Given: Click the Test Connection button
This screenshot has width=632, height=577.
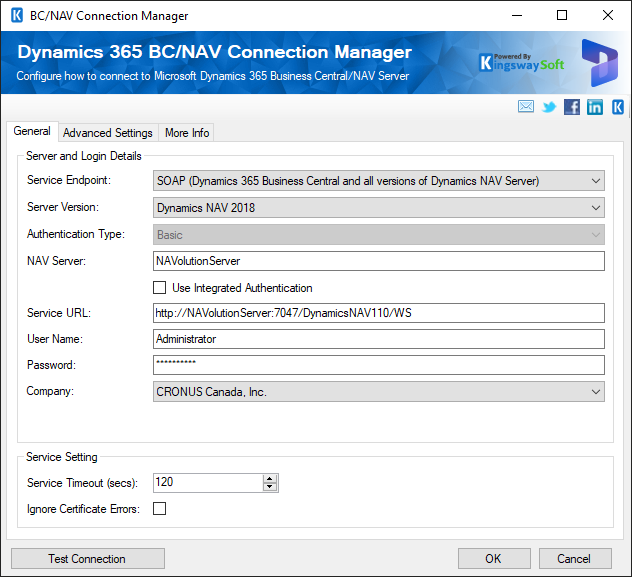Looking at the screenshot, I should tap(88, 558).
